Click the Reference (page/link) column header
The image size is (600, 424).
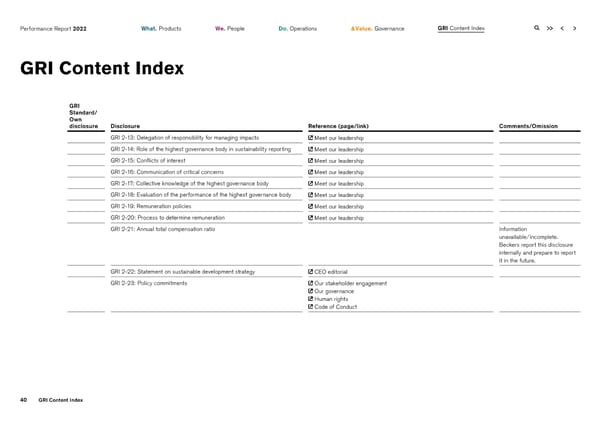click(x=338, y=126)
